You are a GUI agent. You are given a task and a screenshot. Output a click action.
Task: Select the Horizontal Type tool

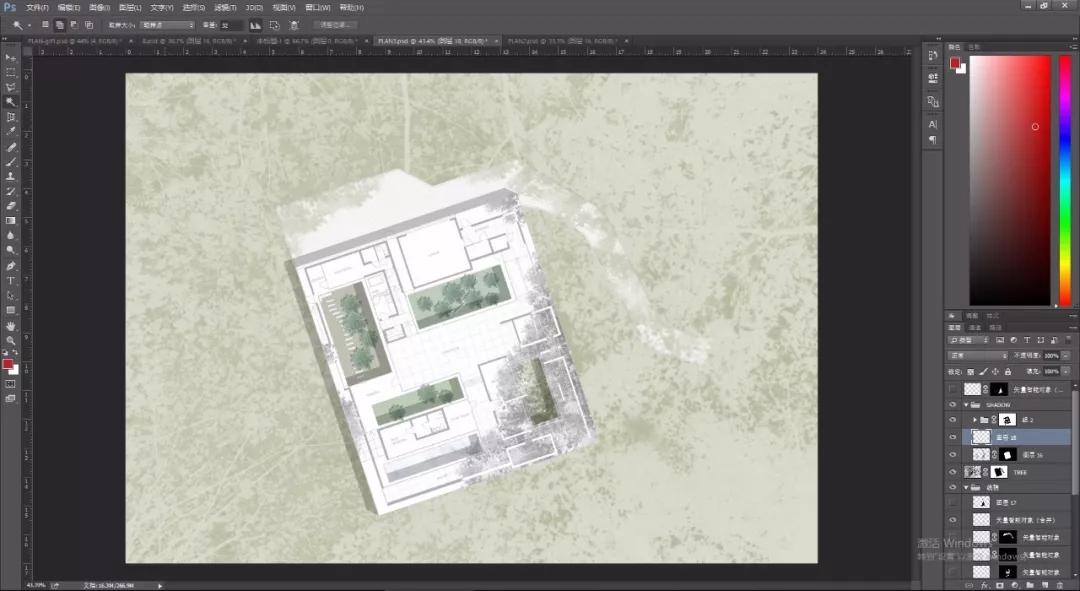point(10,280)
